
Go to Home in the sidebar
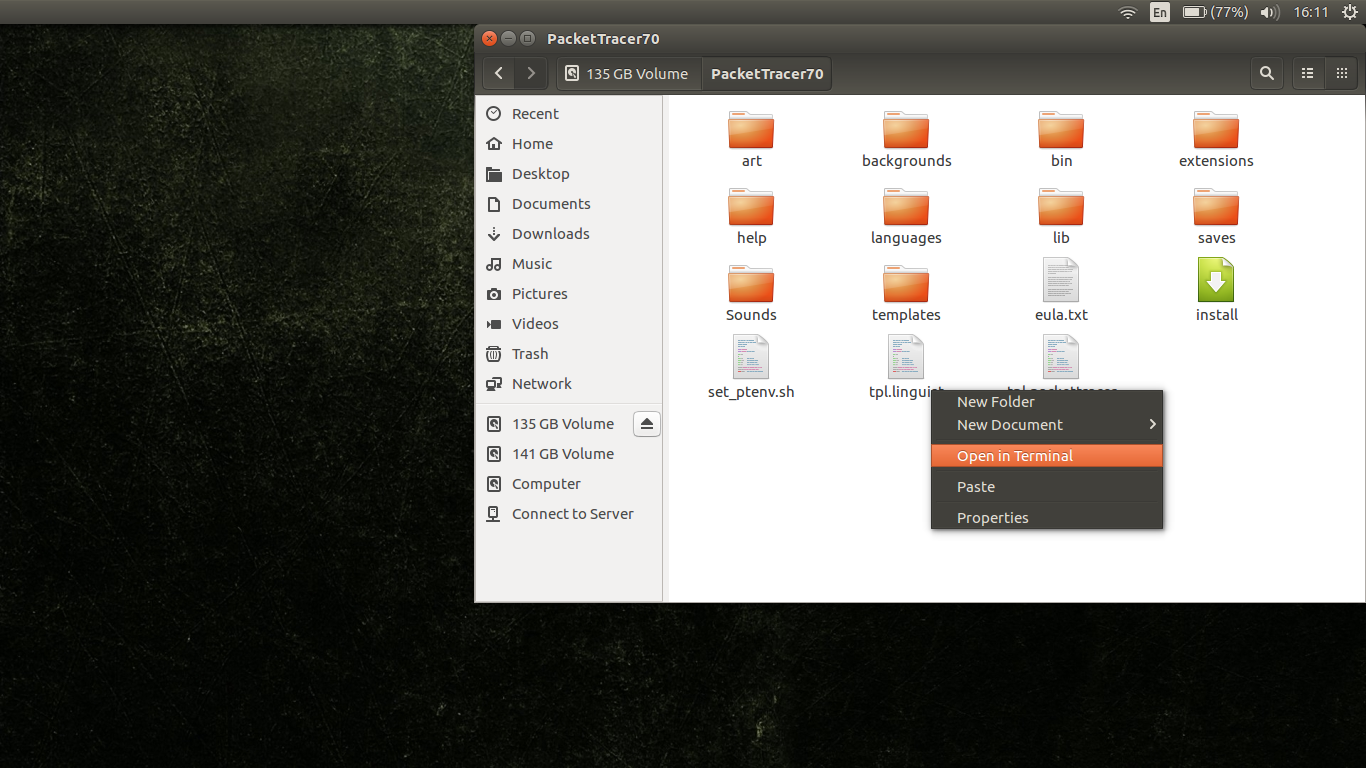click(569, 144)
